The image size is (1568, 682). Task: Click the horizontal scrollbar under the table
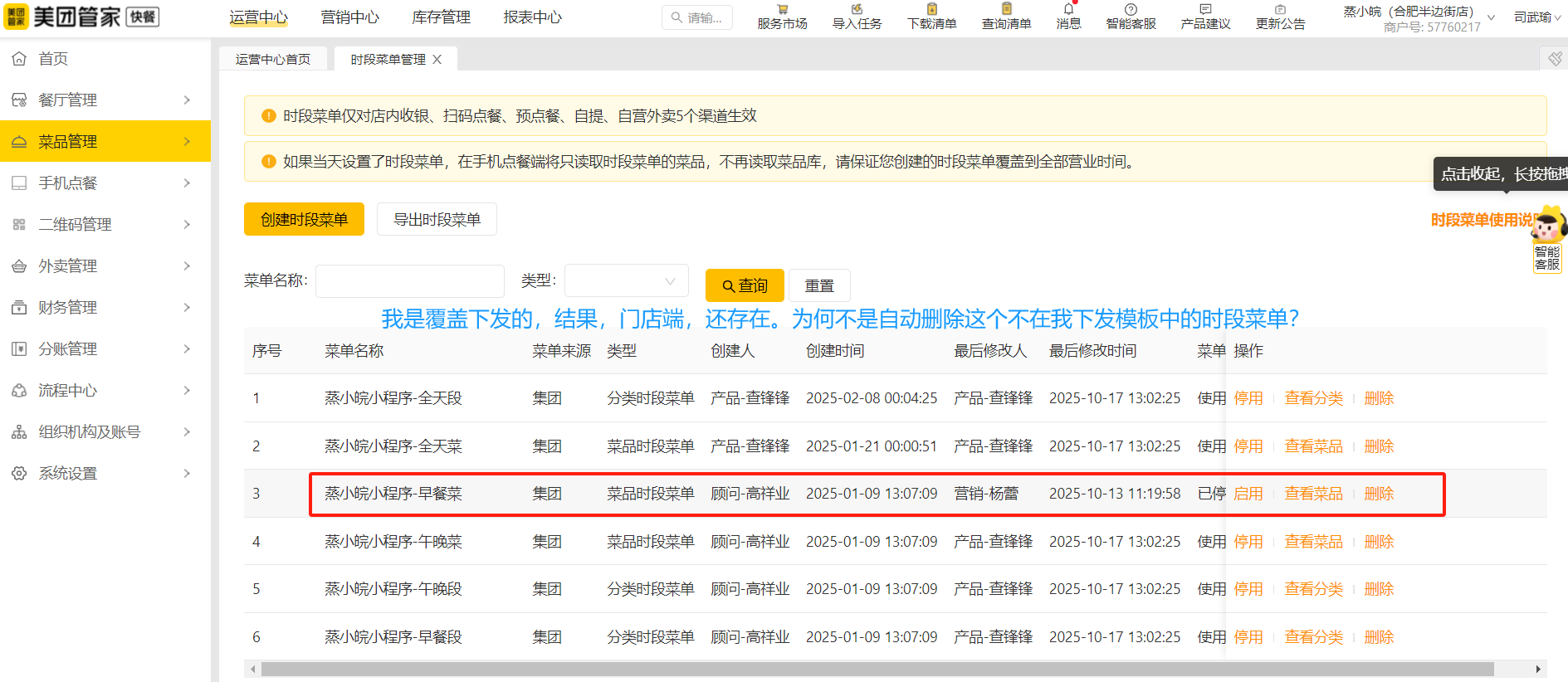877,669
